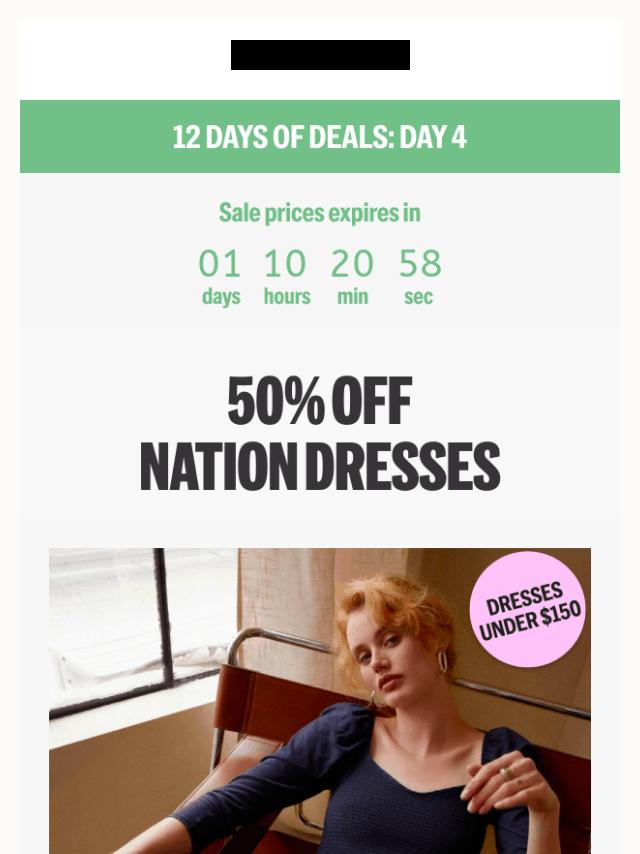Click the redacted brand logo at top
Image resolution: width=640 pixels, height=854 pixels.
coord(320,55)
